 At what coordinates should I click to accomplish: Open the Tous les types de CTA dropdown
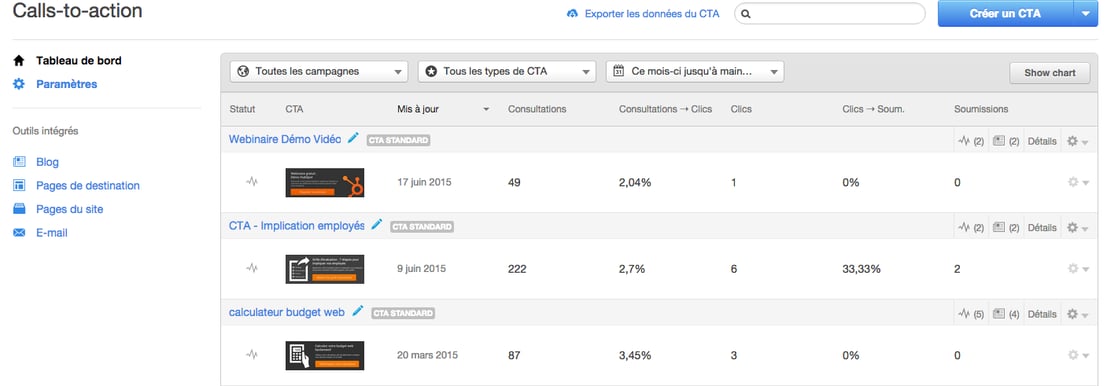[x=507, y=71]
